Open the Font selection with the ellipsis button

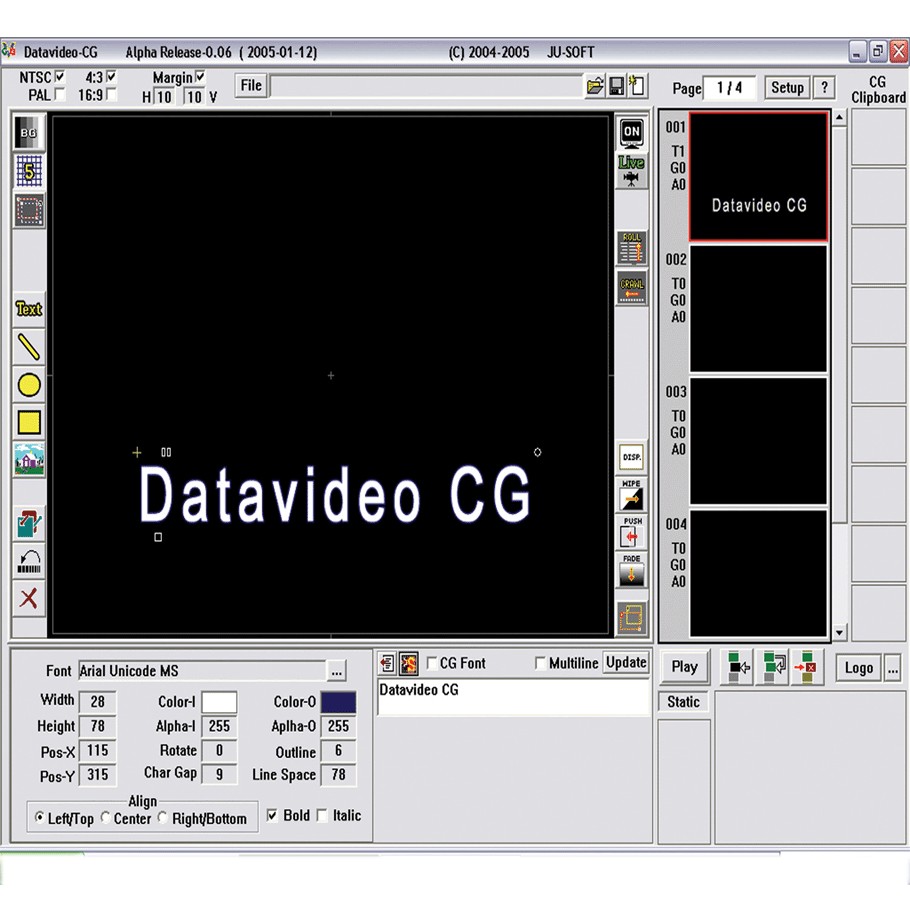tap(336, 671)
